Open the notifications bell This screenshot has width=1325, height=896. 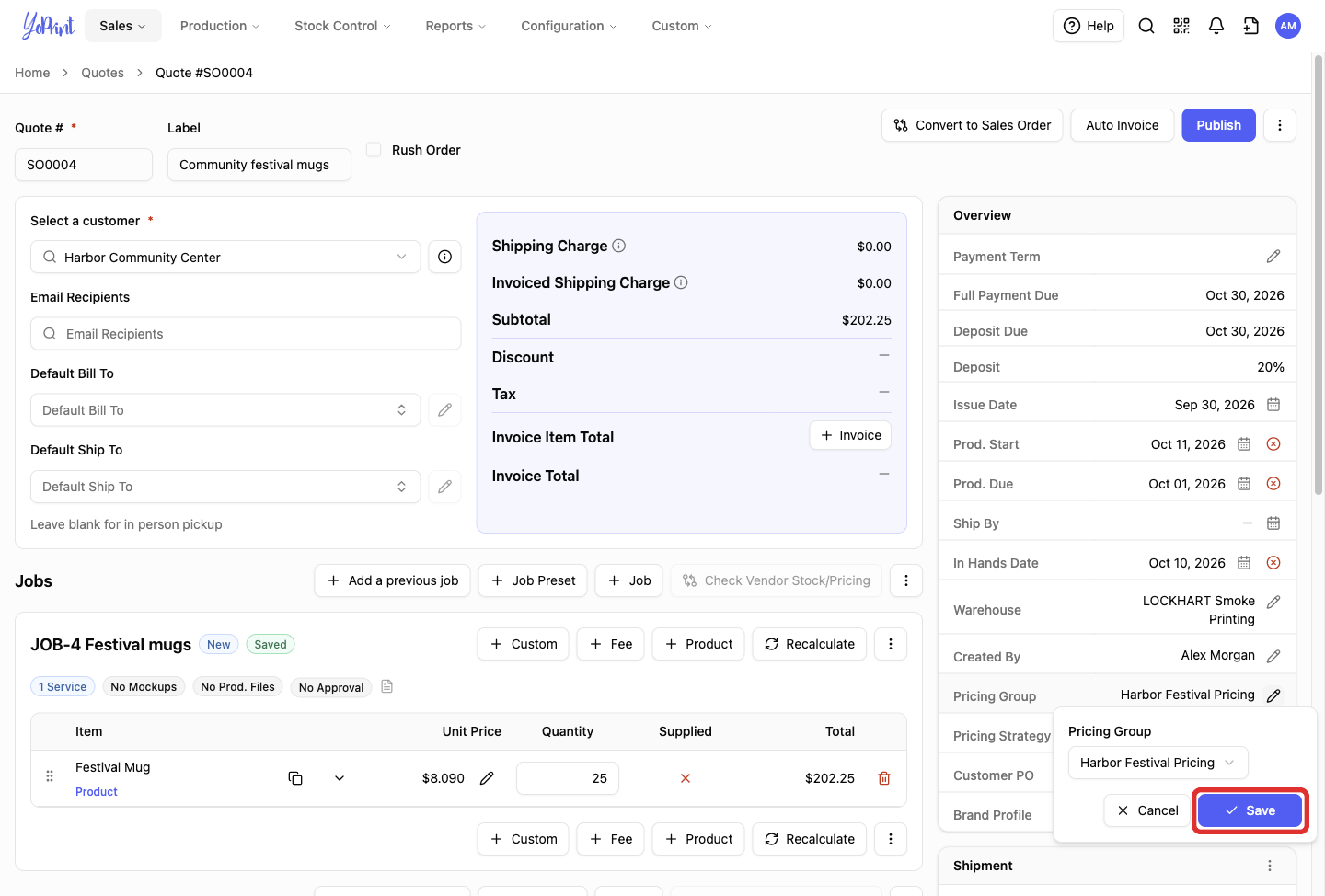(1216, 26)
